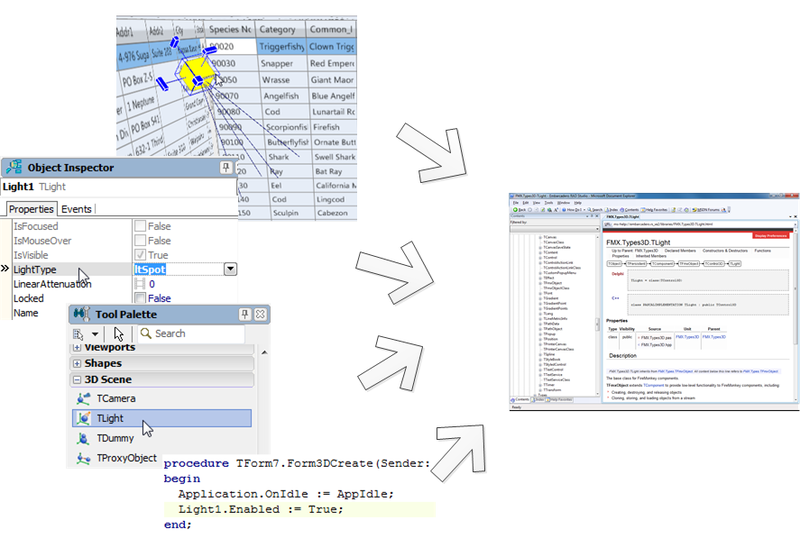Click the Object Inspector panel icon
800x539 pixels.
click(x=14, y=167)
